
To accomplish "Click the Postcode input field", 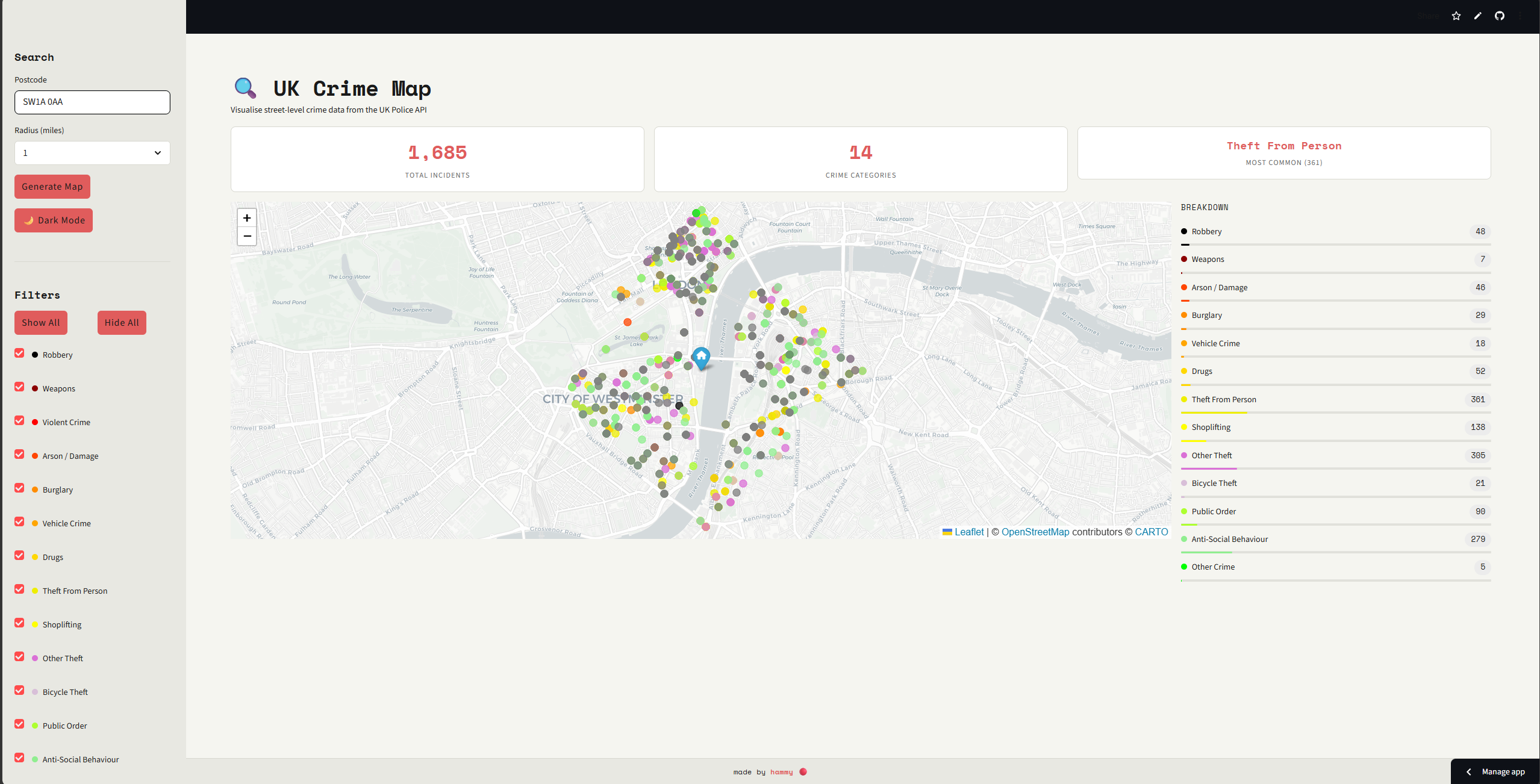I will (92, 102).
